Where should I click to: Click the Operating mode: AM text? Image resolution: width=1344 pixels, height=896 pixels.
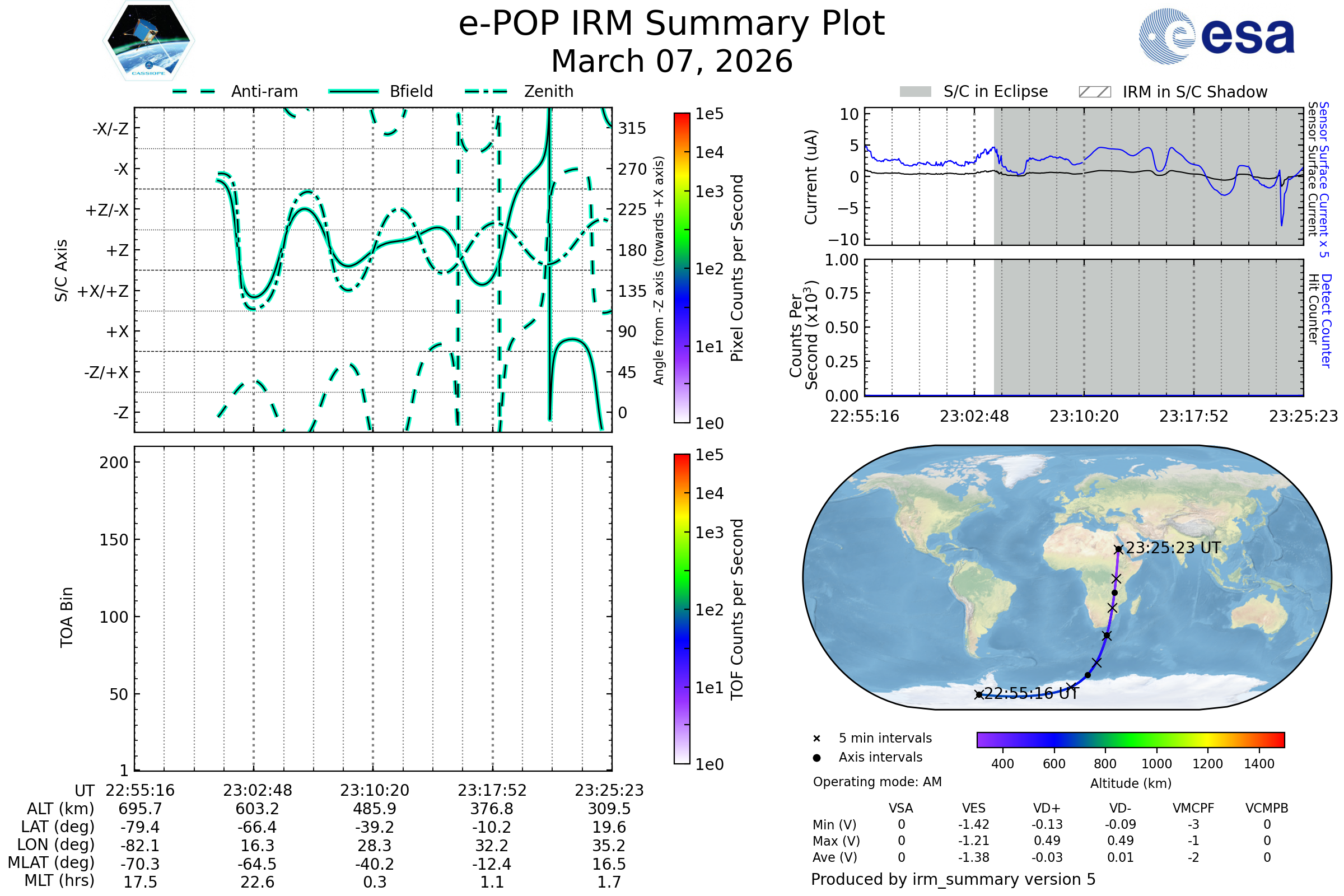pos(877,782)
